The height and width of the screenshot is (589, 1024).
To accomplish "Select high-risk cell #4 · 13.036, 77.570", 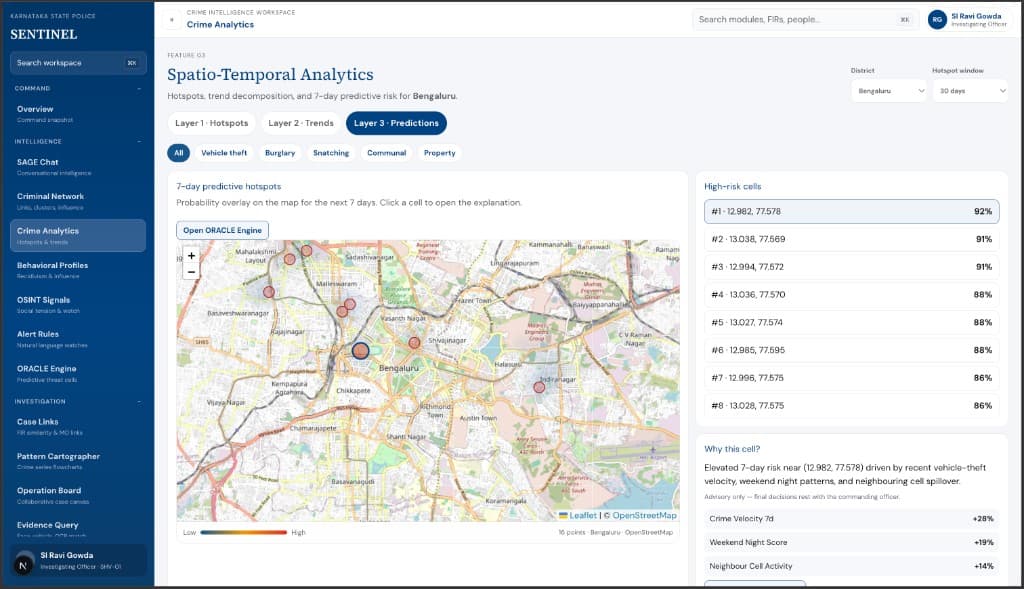I will click(852, 294).
